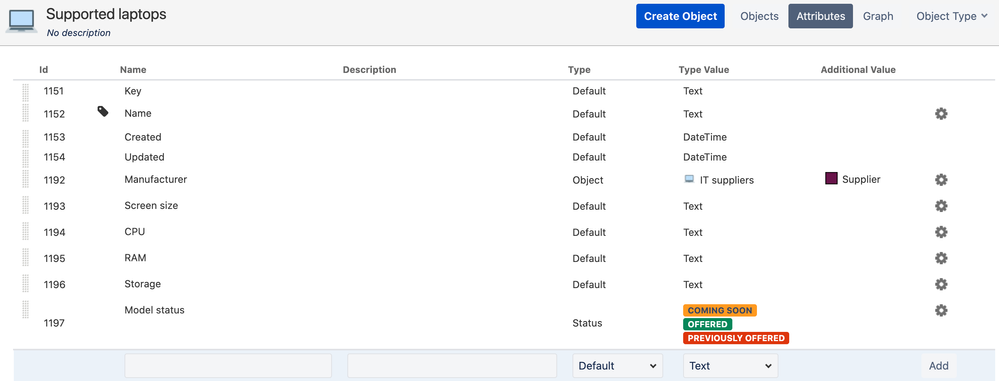The image size is (999, 381).
Task: Click the Screen size attribute name
Action: click(151, 206)
